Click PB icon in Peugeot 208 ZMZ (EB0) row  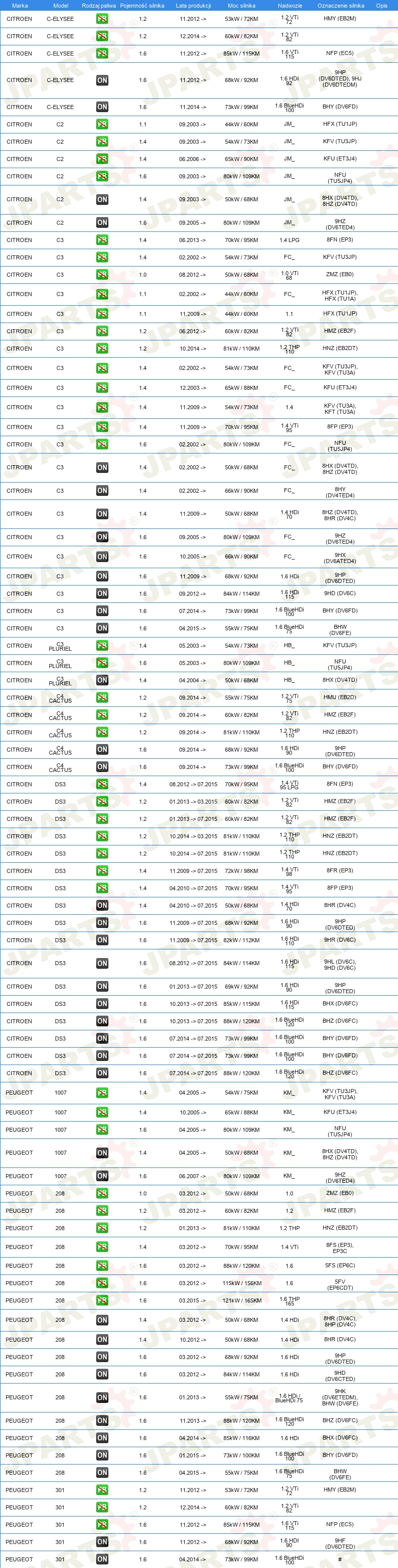tap(102, 1193)
